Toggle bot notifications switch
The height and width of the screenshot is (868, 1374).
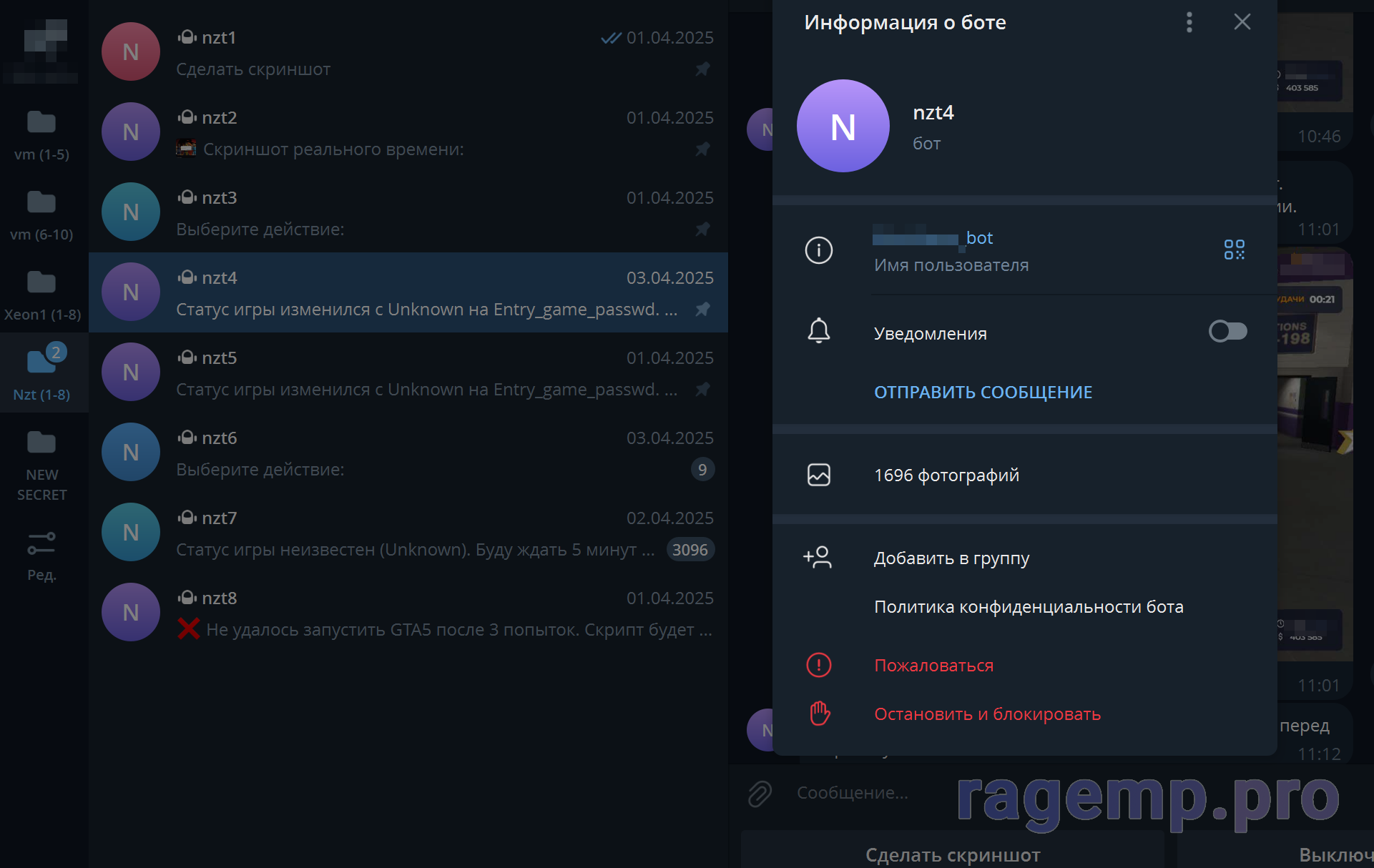click(1227, 331)
